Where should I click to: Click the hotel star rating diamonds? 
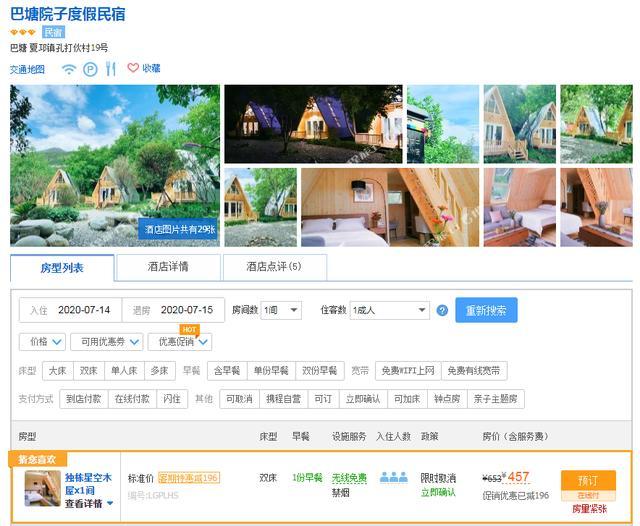pos(23,32)
